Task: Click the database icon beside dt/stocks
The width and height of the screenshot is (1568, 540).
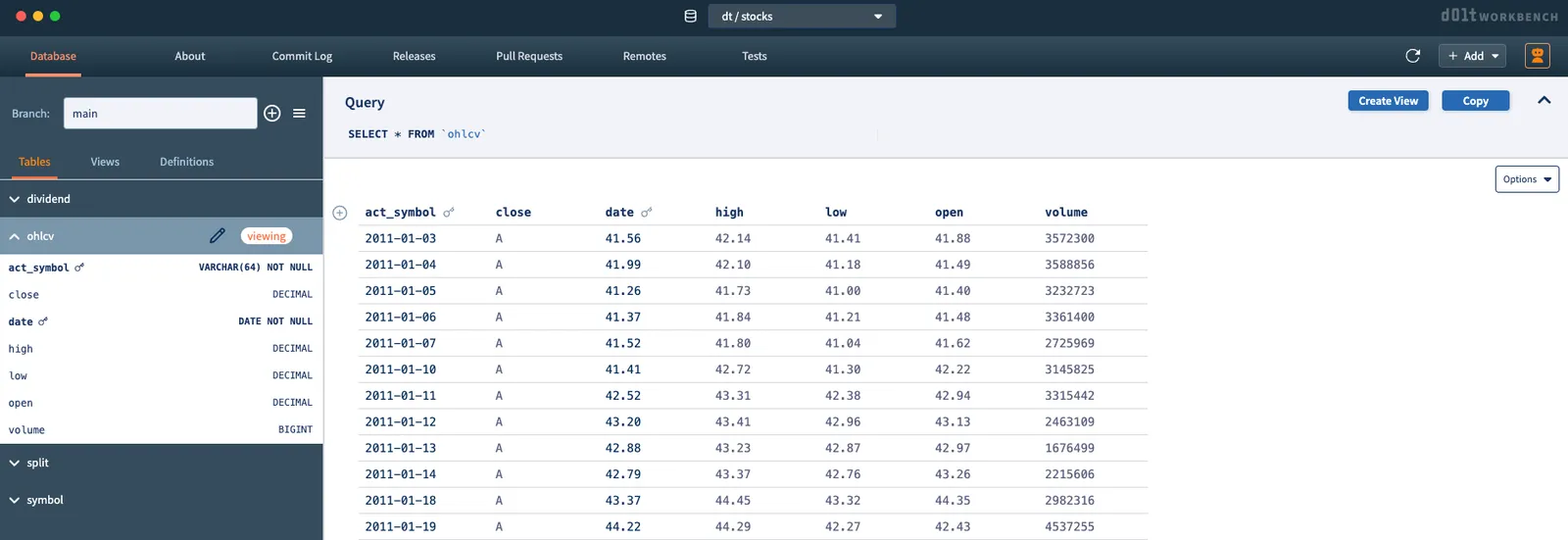Action: (690, 17)
